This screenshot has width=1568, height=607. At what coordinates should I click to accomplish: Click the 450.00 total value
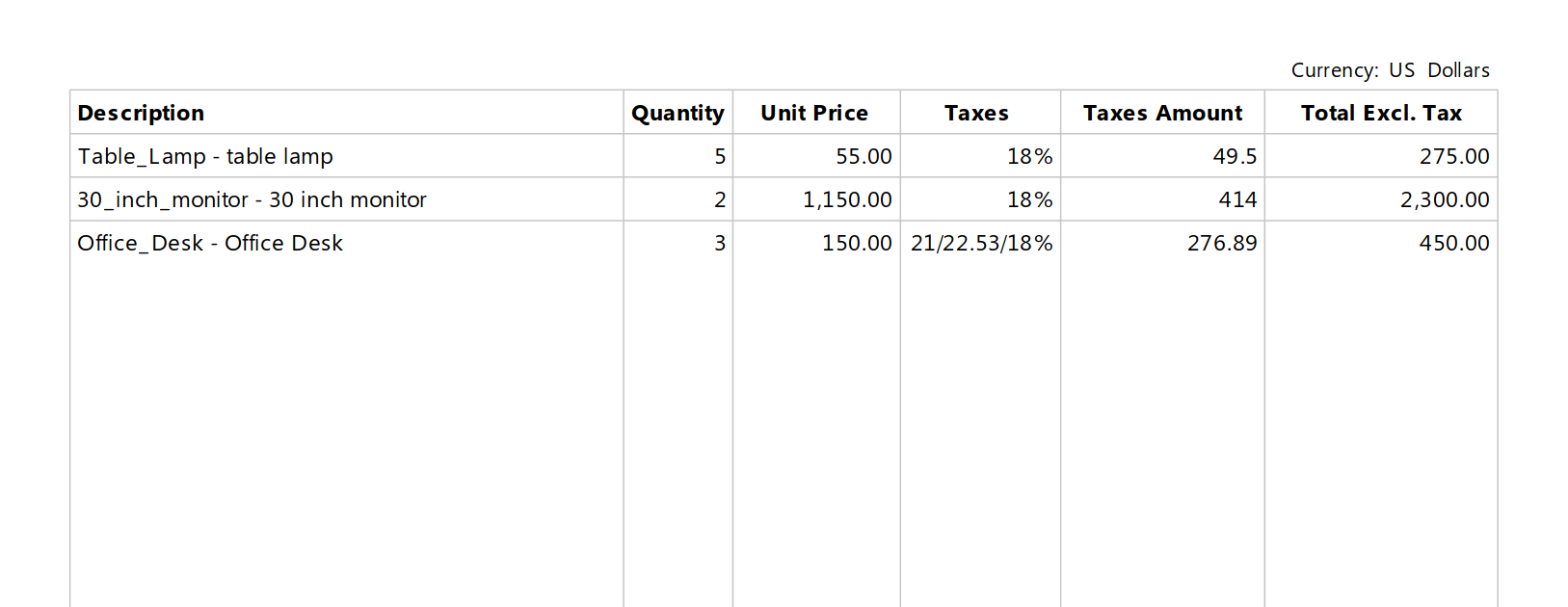click(1454, 243)
